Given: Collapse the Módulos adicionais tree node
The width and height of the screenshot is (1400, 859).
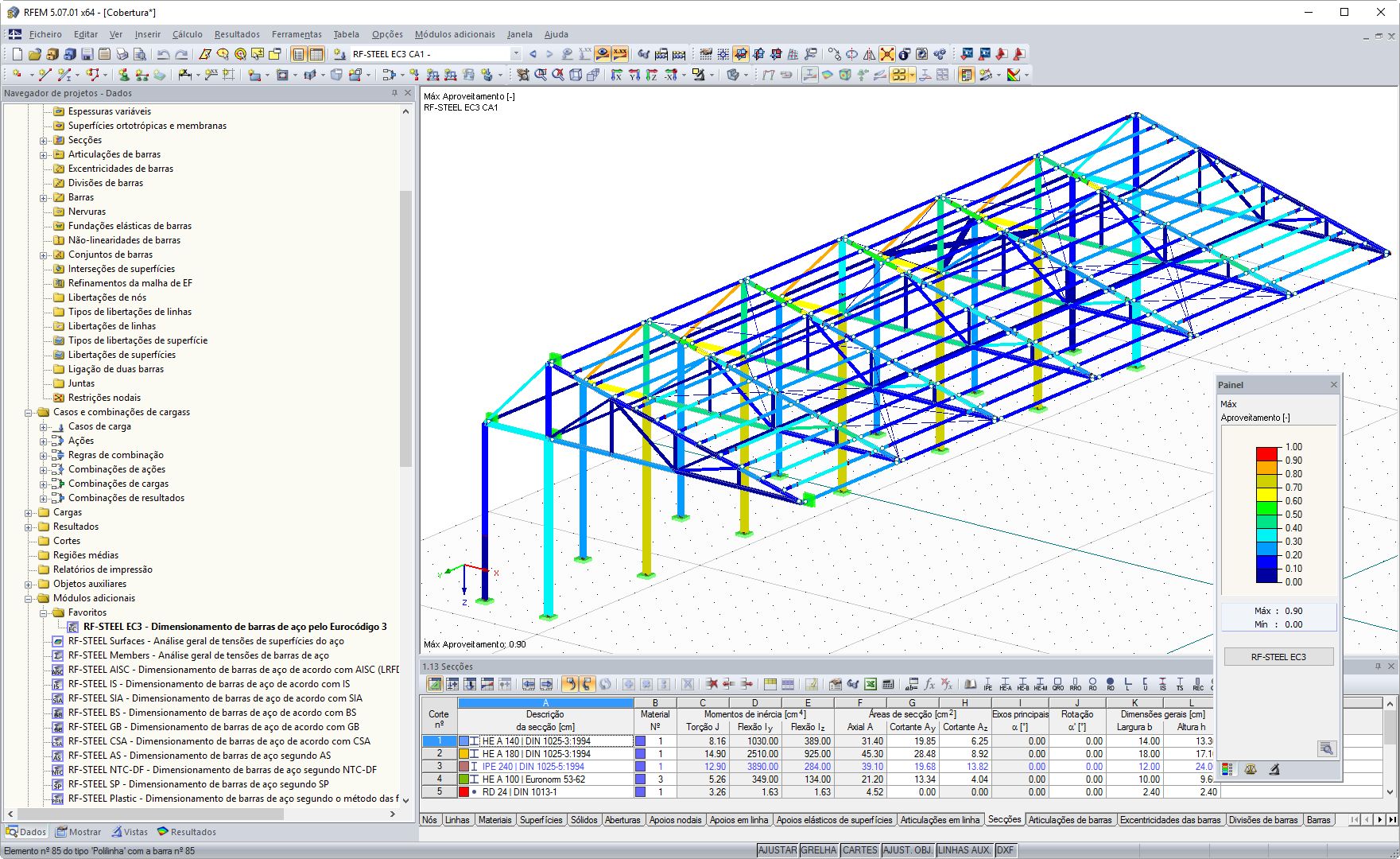Looking at the screenshot, I should click(29, 598).
